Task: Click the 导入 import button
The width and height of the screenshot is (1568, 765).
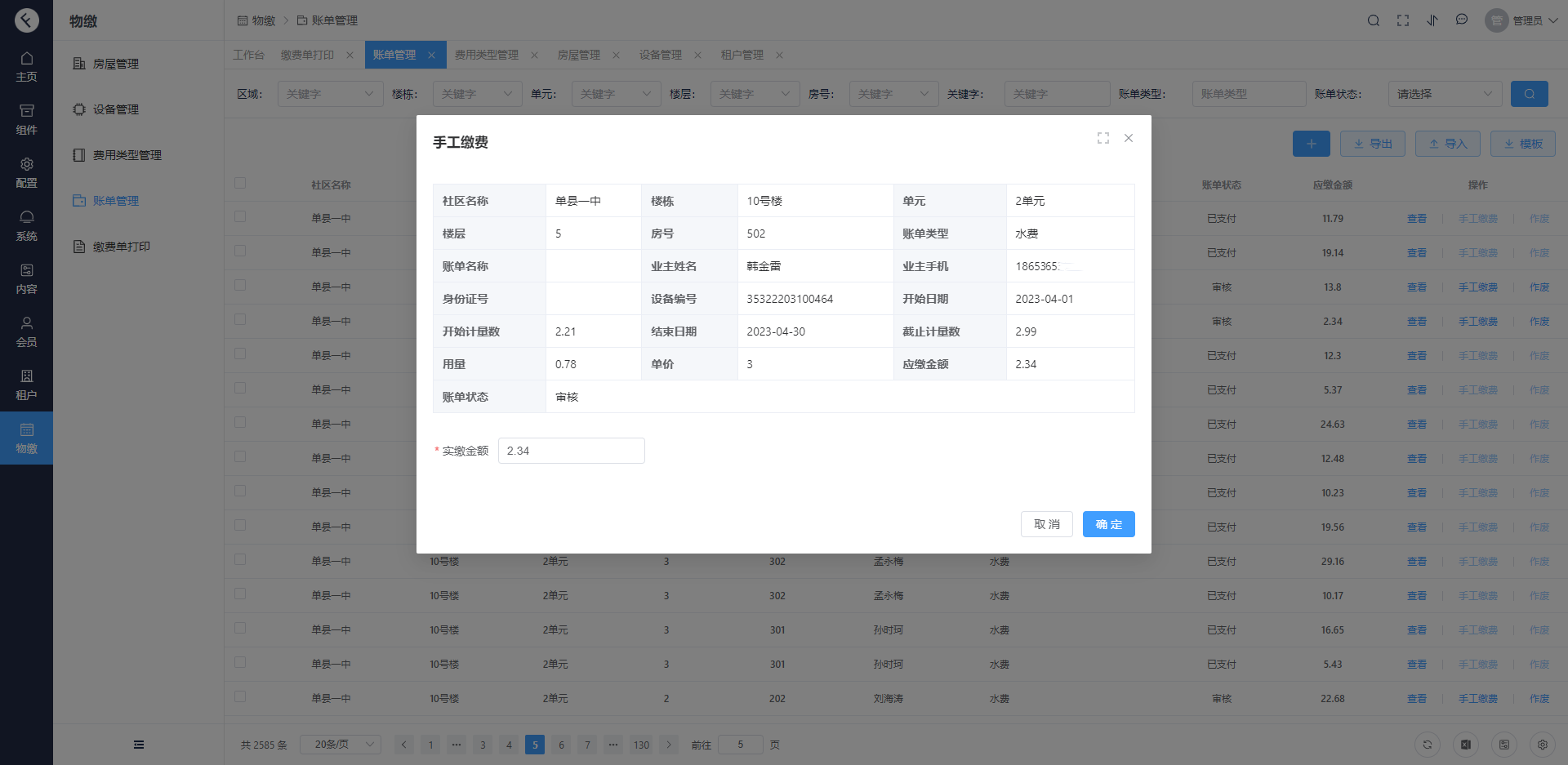Action: click(1448, 144)
